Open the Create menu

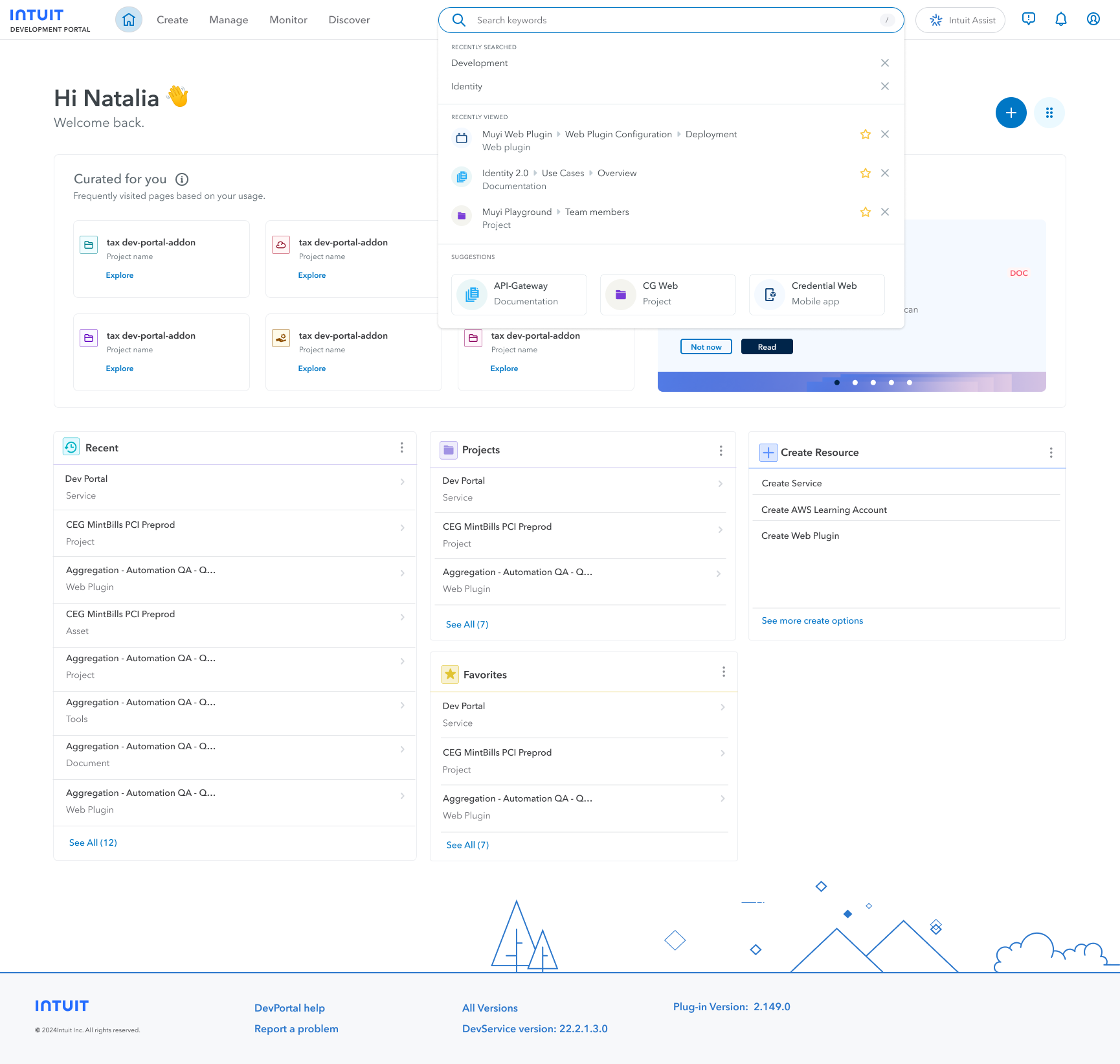[x=172, y=20]
